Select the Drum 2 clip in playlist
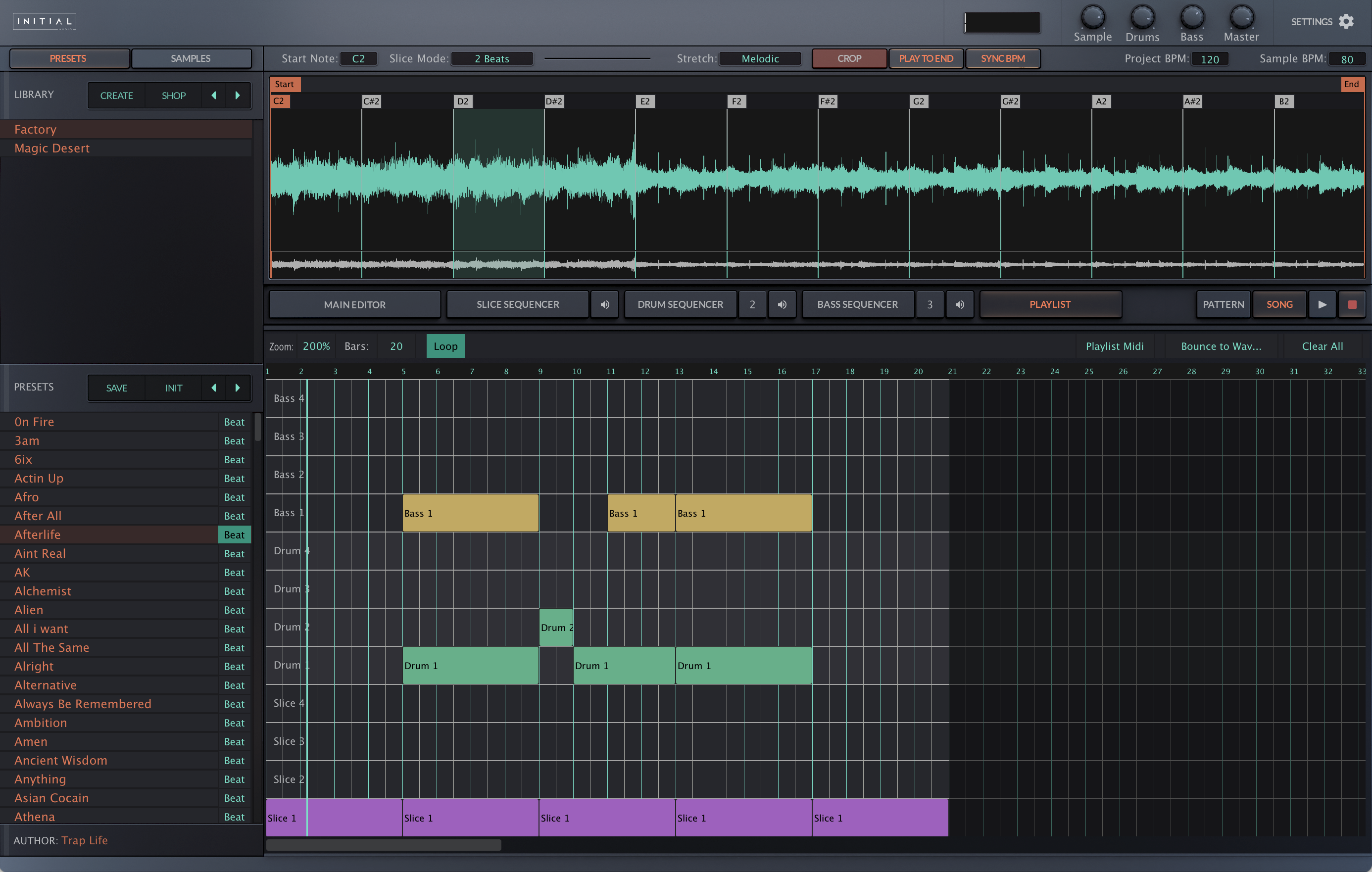 click(x=556, y=627)
